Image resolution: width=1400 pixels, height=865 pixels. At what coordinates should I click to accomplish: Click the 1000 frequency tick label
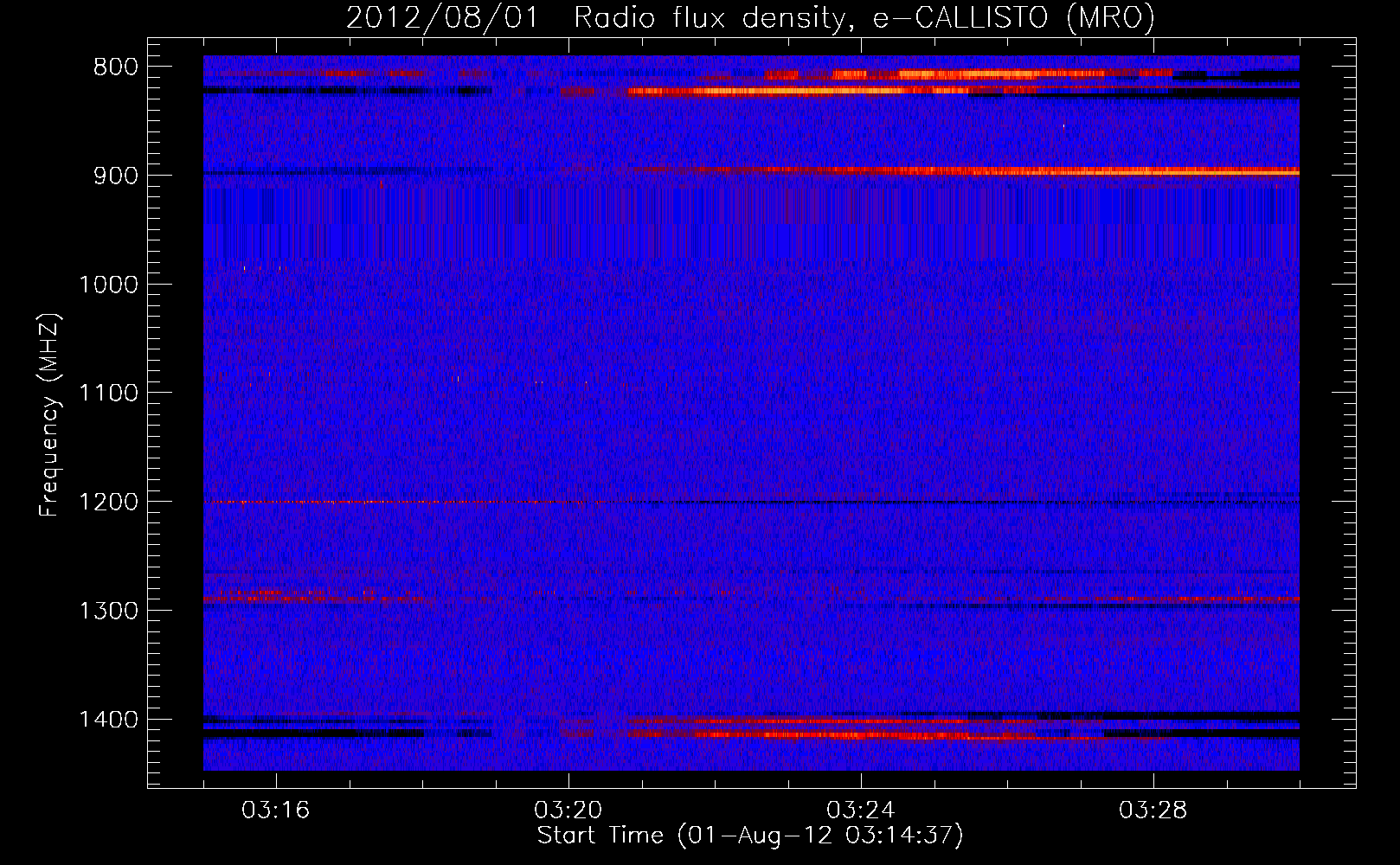point(108,285)
